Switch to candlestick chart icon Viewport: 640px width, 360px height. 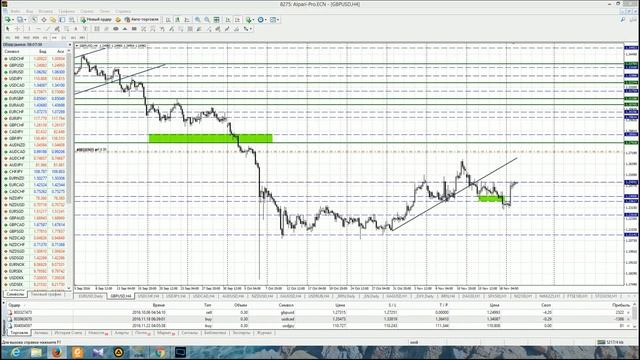178,20
